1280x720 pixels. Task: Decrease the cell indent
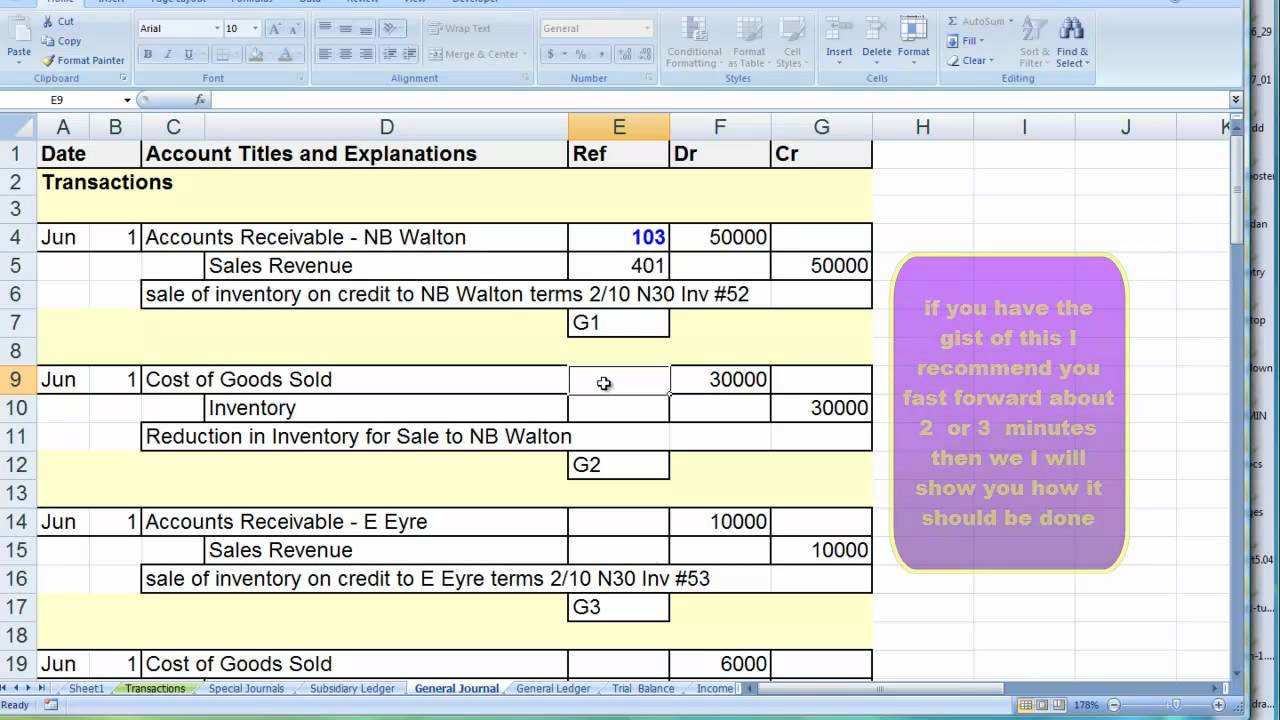point(389,55)
